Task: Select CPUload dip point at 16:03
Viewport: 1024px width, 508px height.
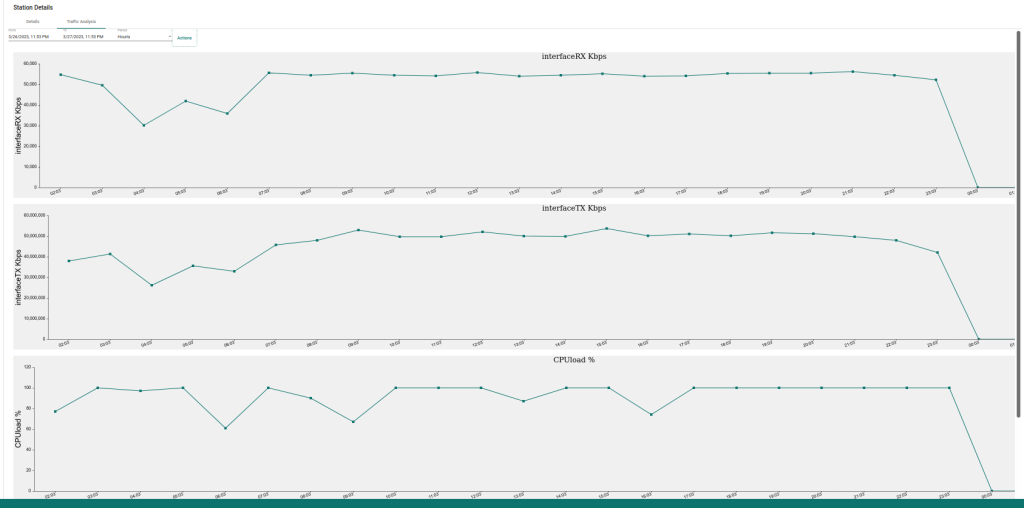Action: (x=651, y=415)
